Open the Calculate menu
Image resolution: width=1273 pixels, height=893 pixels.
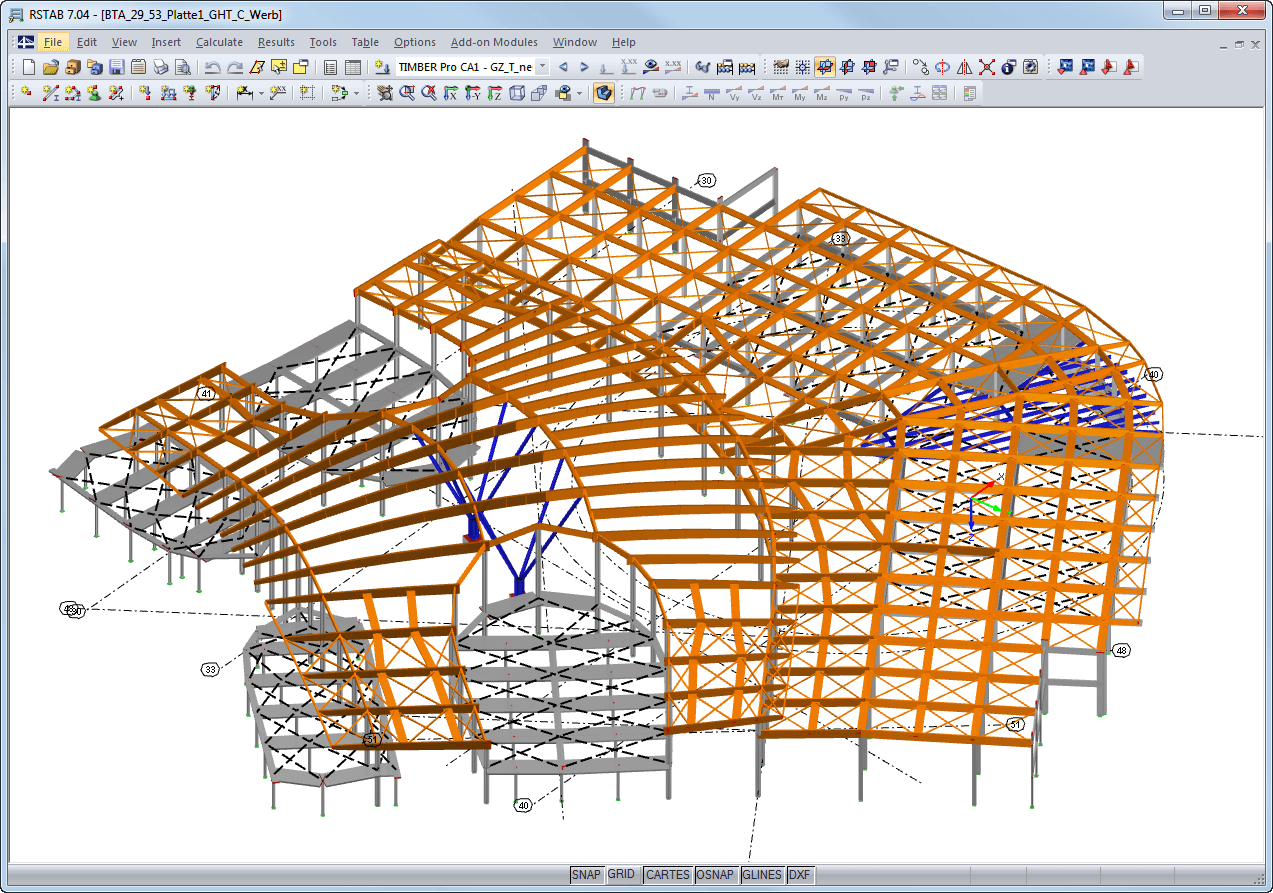(219, 42)
